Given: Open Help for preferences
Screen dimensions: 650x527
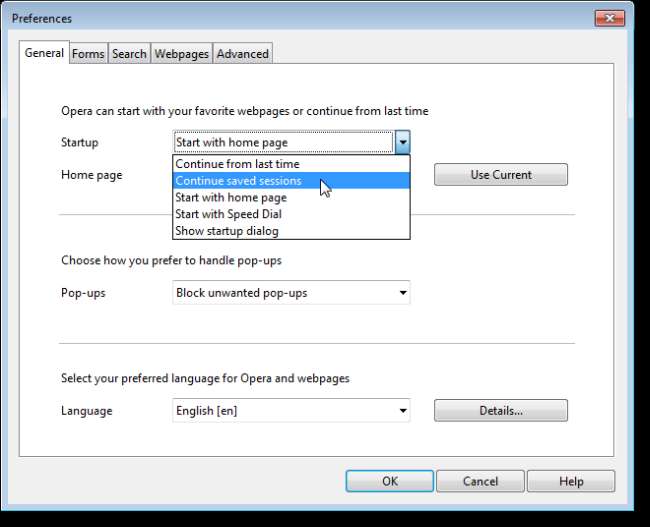Looking at the screenshot, I should coord(571,481).
